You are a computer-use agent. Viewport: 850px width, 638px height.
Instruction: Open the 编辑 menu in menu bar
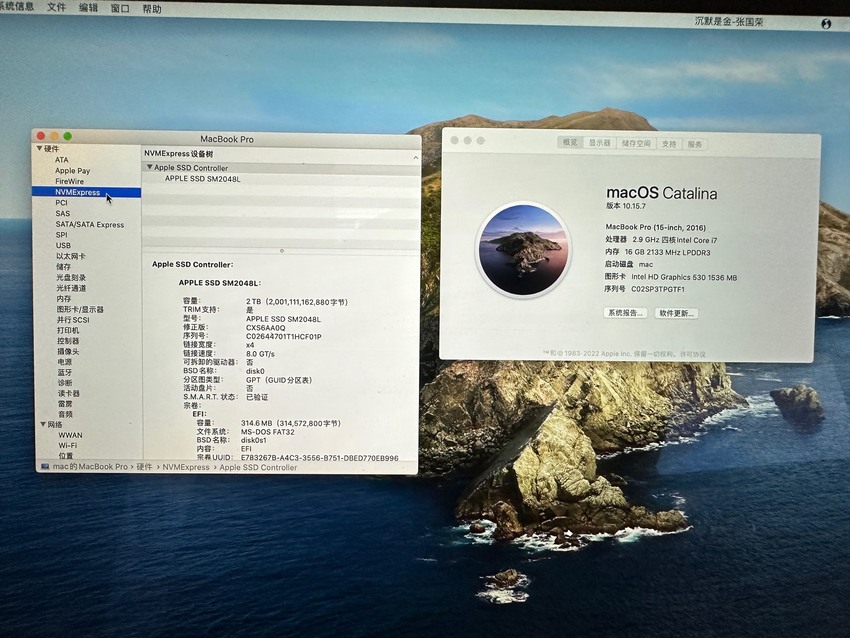pyautogui.click(x=88, y=8)
